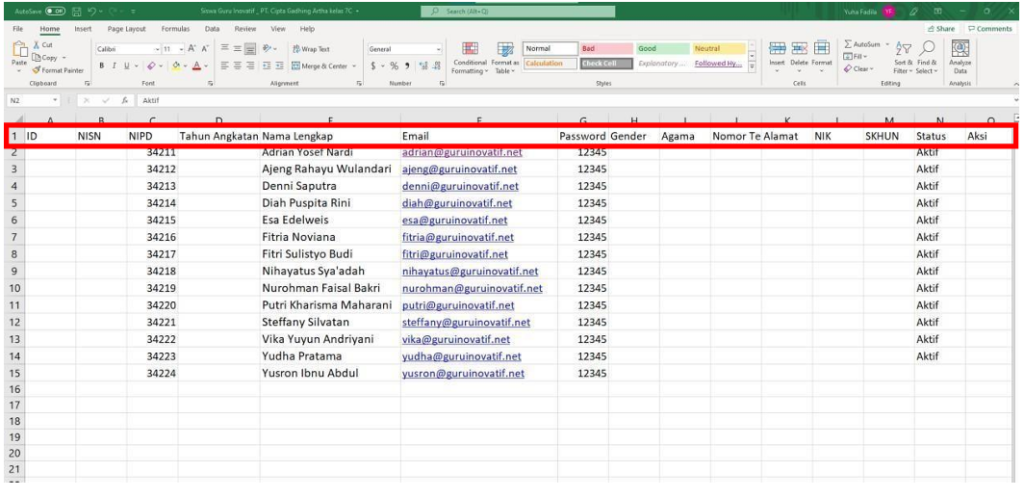Click the Orientation text angle icon
This screenshot has width=1024, height=498.
coord(267,49)
